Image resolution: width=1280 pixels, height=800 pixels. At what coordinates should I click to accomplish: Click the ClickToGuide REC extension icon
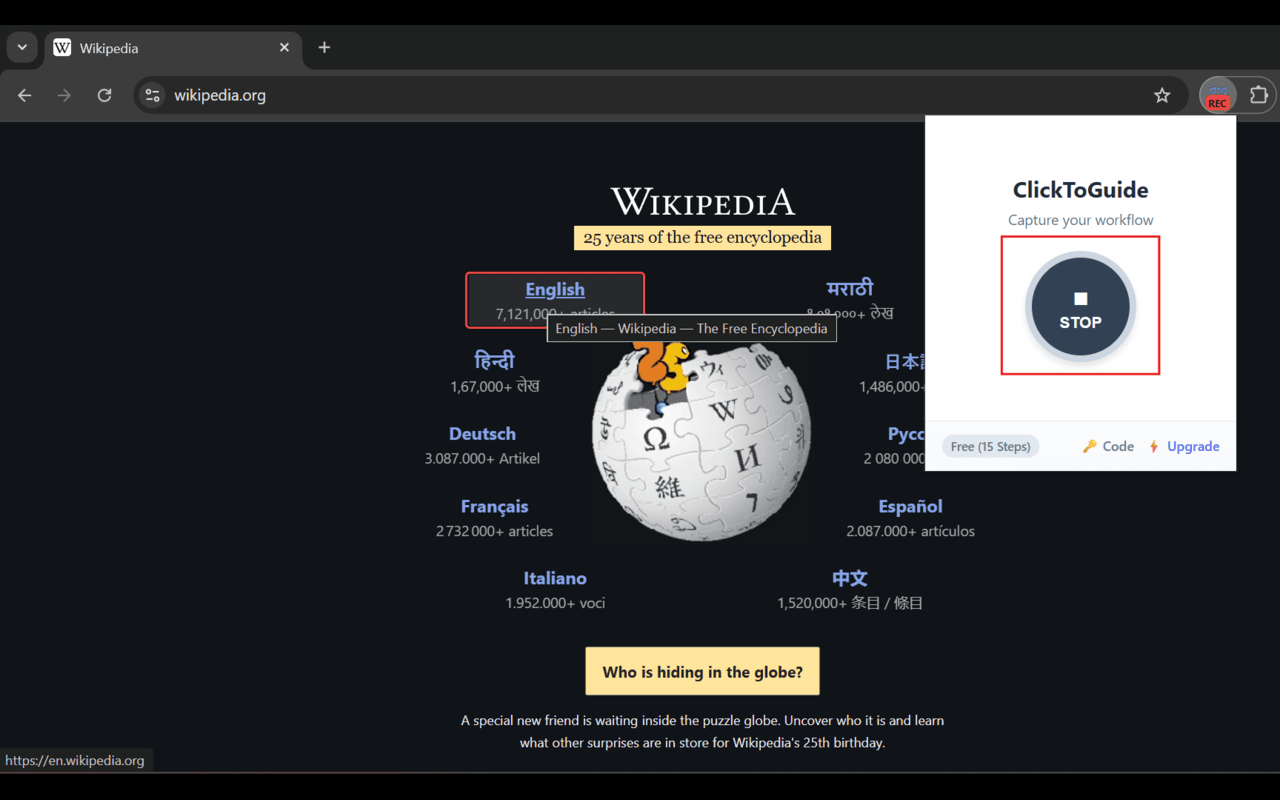click(1217, 95)
